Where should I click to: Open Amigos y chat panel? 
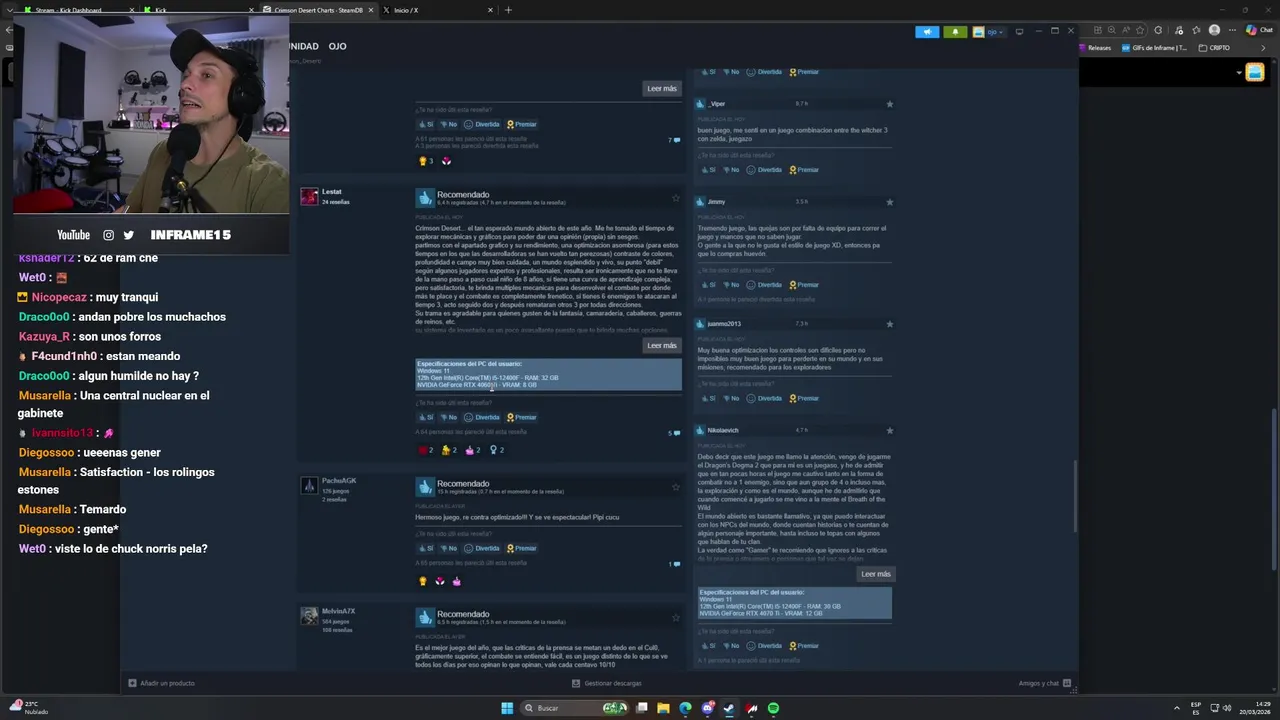[x=1045, y=683]
